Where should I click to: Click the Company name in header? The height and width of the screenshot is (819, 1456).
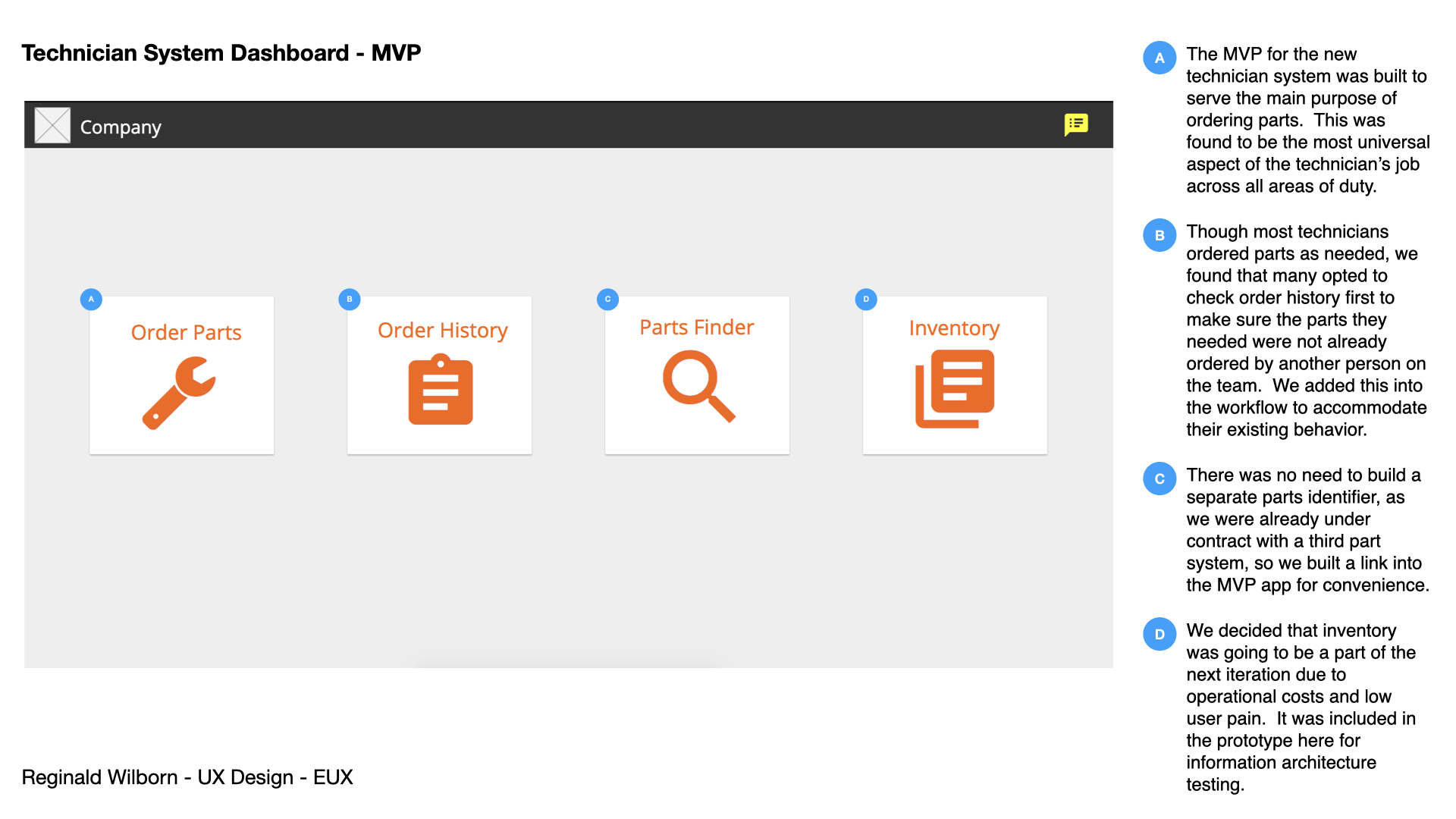(121, 127)
